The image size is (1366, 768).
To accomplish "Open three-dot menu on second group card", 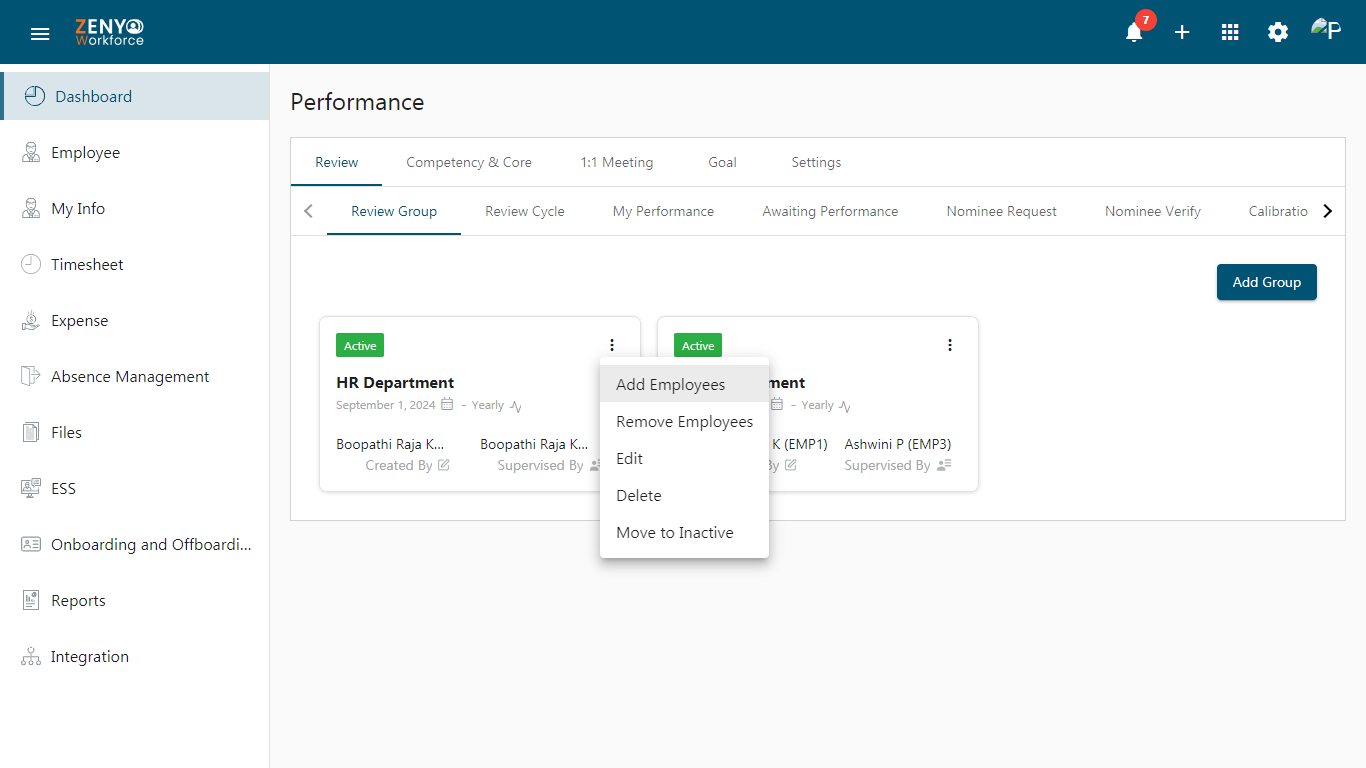I will [x=950, y=345].
